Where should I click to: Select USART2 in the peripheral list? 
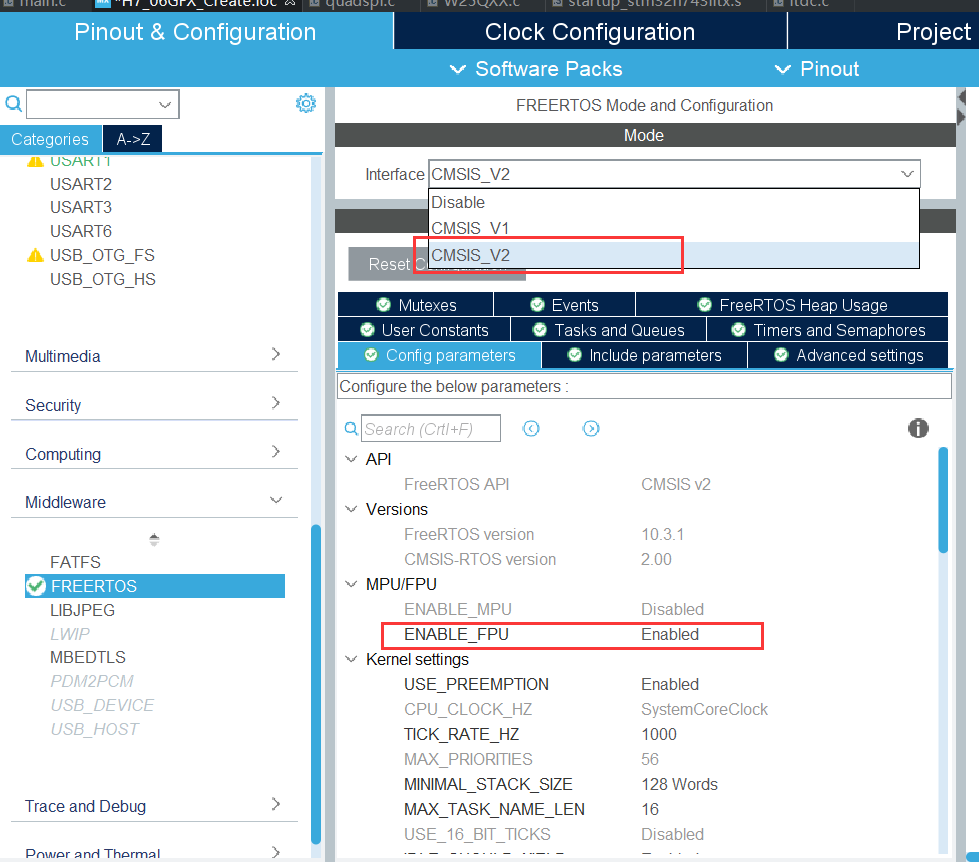point(81,184)
